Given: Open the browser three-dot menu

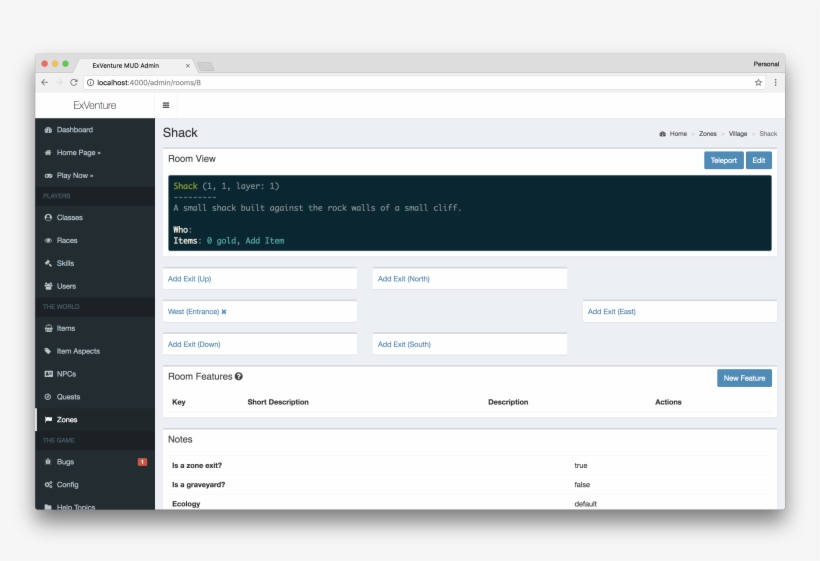Looking at the screenshot, I should 776,83.
